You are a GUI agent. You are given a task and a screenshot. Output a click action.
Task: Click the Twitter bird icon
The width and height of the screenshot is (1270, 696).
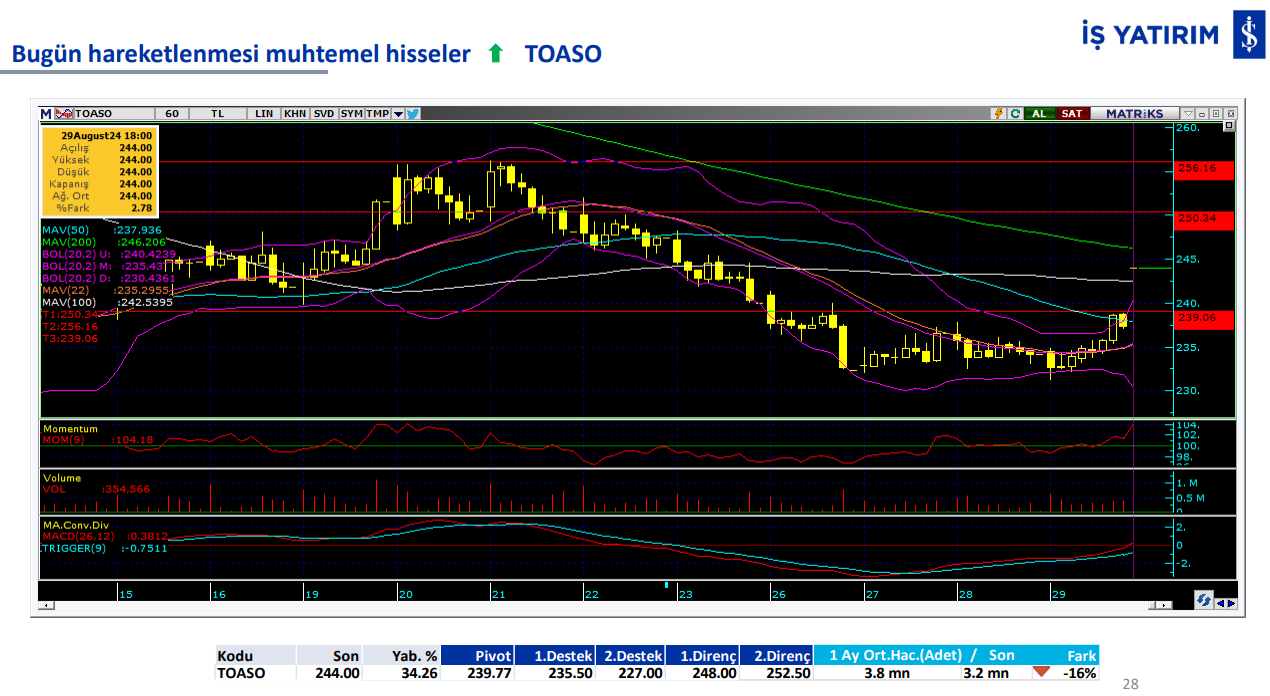click(413, 114)
